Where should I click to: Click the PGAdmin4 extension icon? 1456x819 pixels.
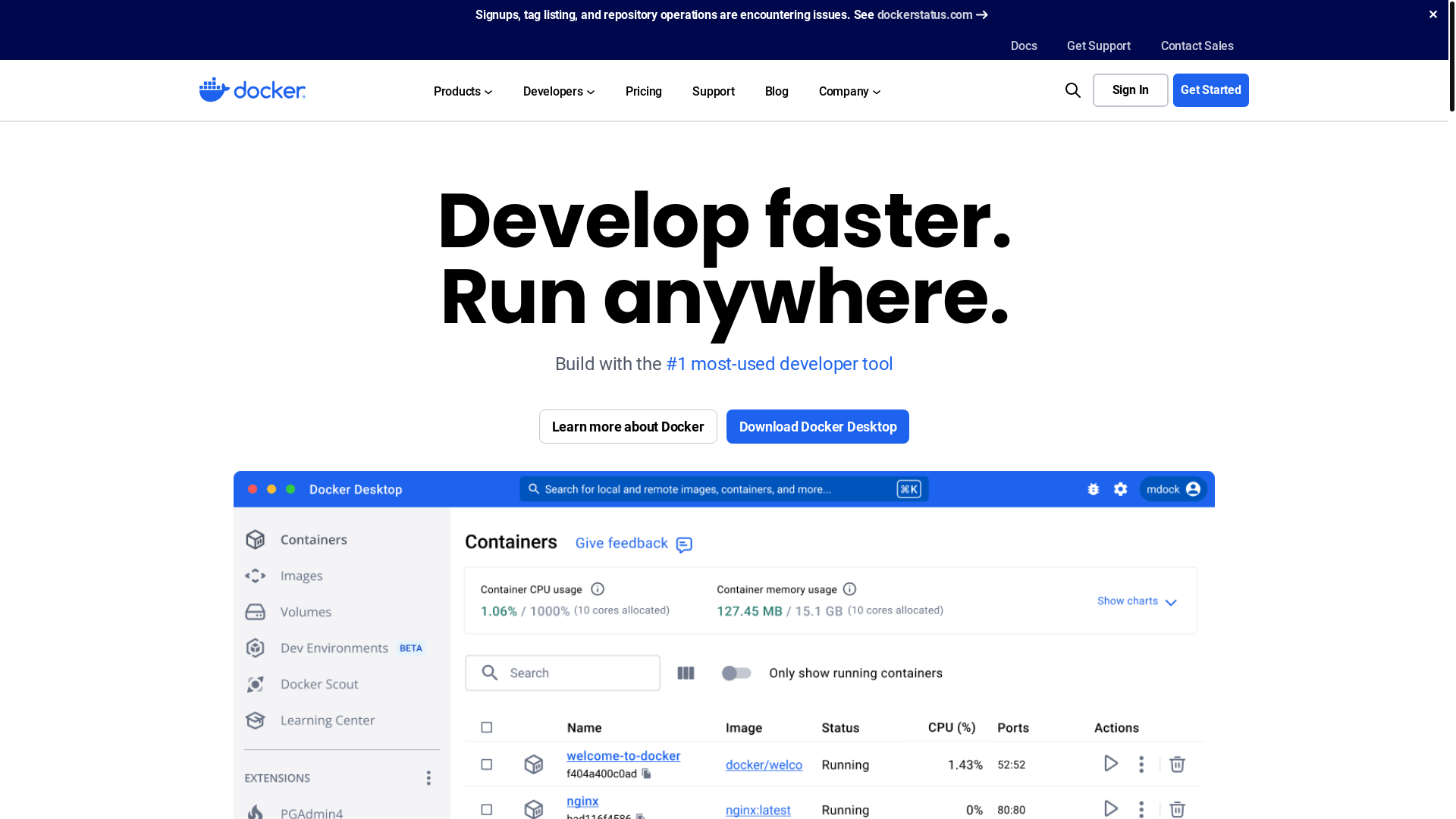pyautogui.click(x=256, y=812)
